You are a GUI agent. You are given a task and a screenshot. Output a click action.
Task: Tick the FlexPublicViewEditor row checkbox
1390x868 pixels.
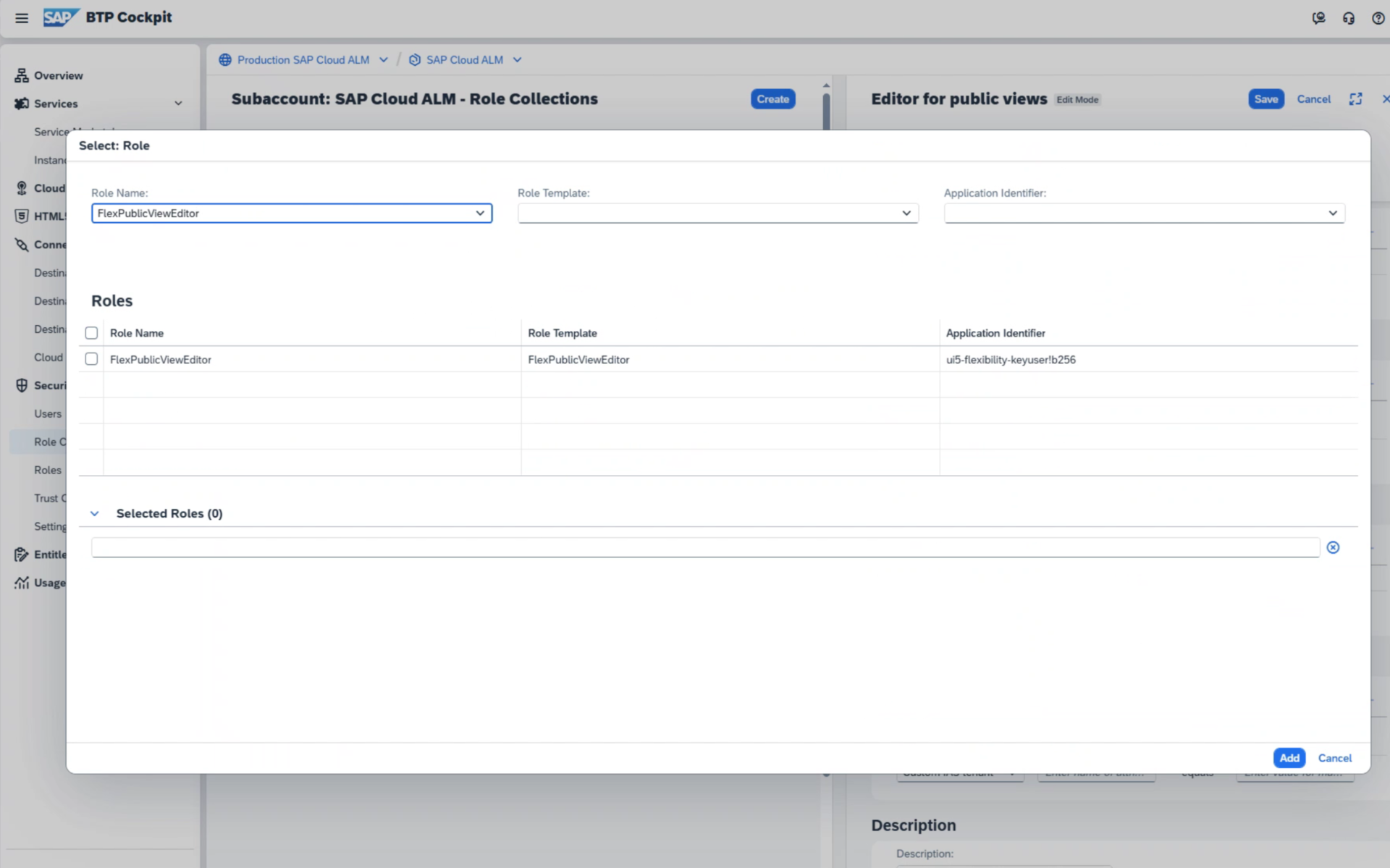tap(91, 359)
